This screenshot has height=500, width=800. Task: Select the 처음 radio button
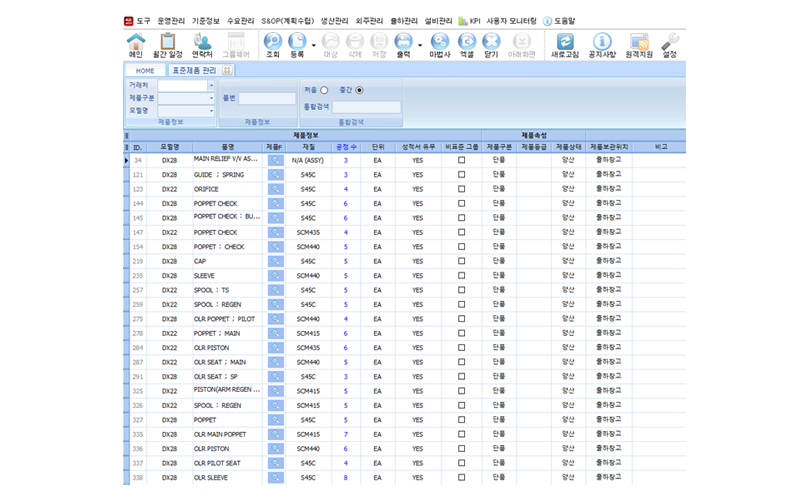coord(324,90)
